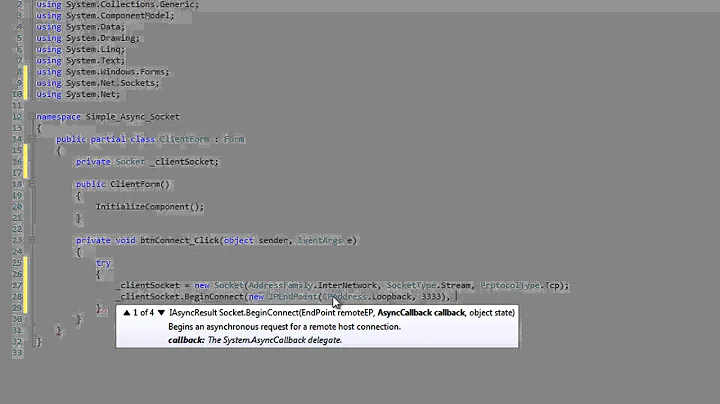Click 'using System.Data;' line
The width and height of the screenshot is (720, 404).
coord(80,27)
